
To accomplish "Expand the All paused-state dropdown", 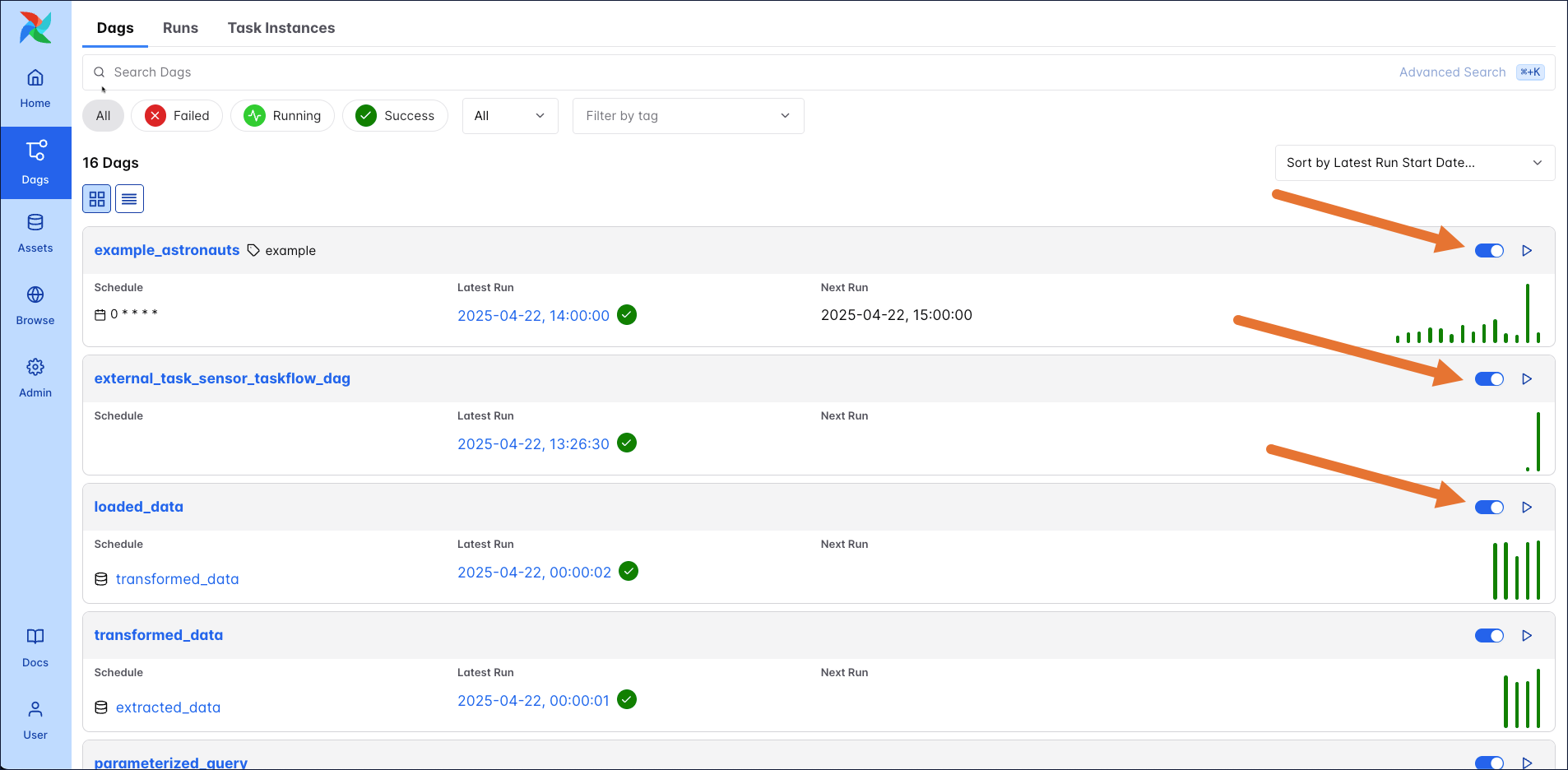I will (x=510, y=116).
